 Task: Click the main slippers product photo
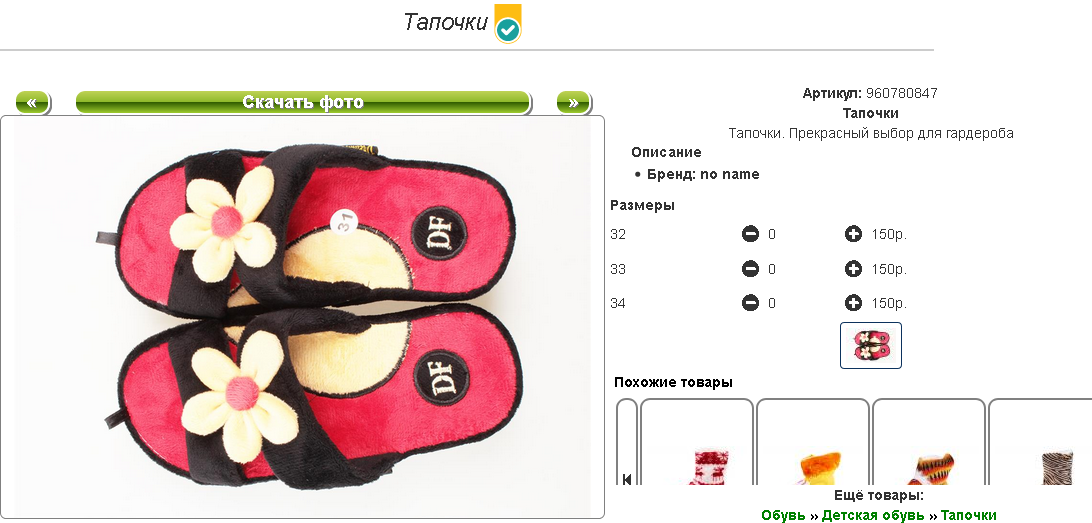(x=302, y=317)
